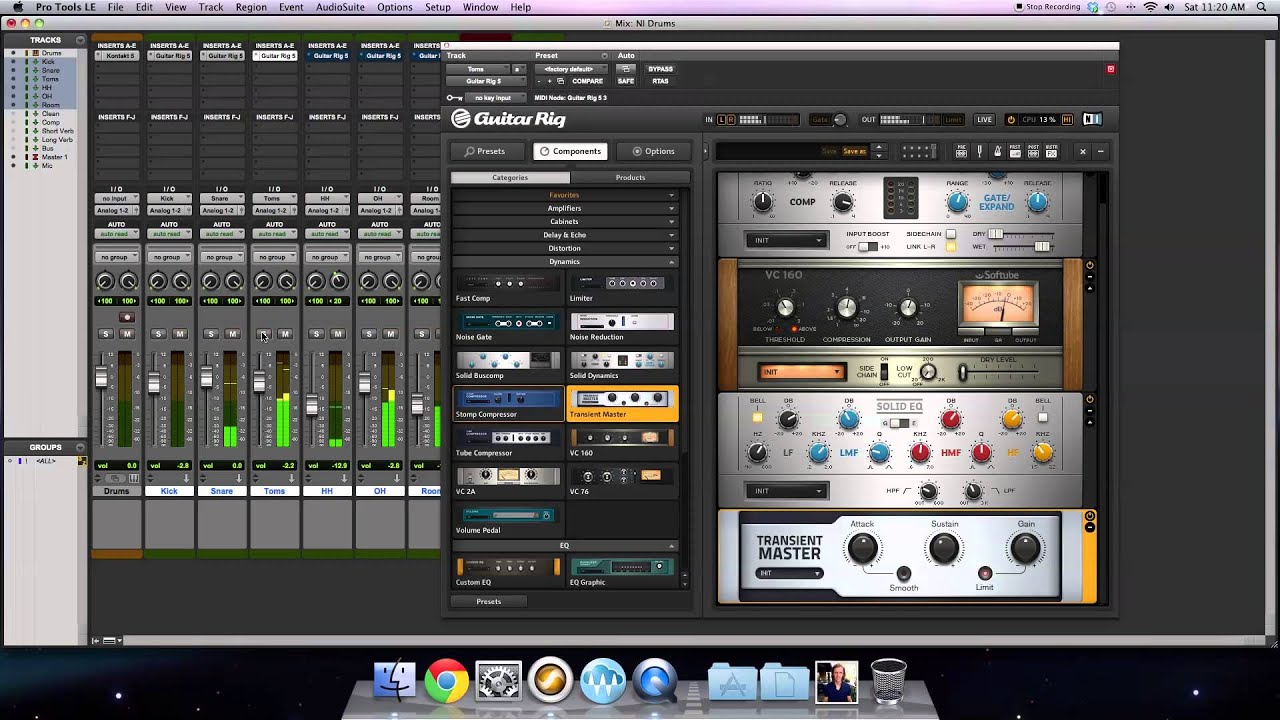Select the VC 2A component
Screen dimensions: 1280x720
tap(508, 481)
